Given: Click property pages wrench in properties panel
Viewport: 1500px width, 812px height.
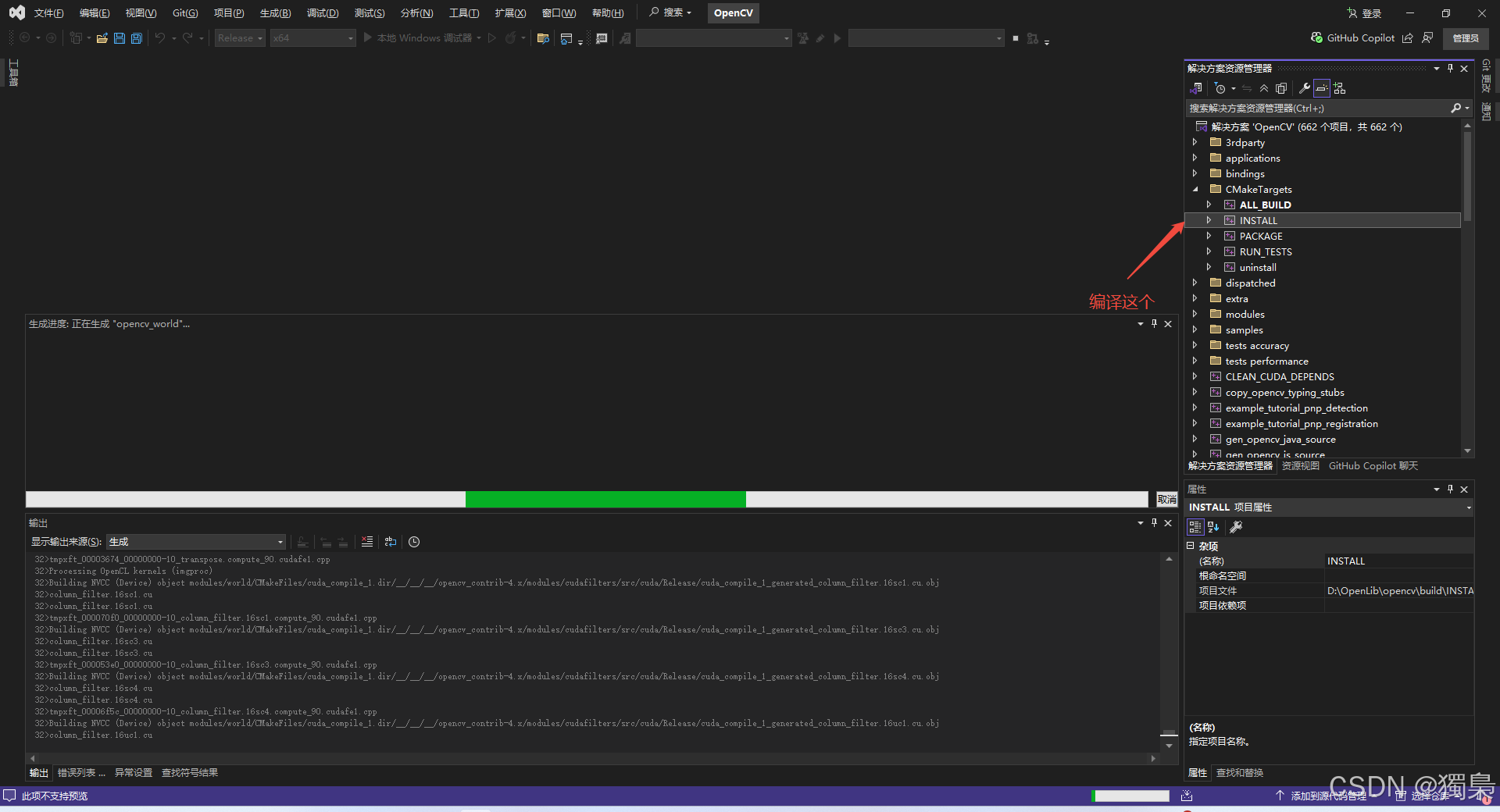Looking at the screenshot, I should tap(1236, 527).
